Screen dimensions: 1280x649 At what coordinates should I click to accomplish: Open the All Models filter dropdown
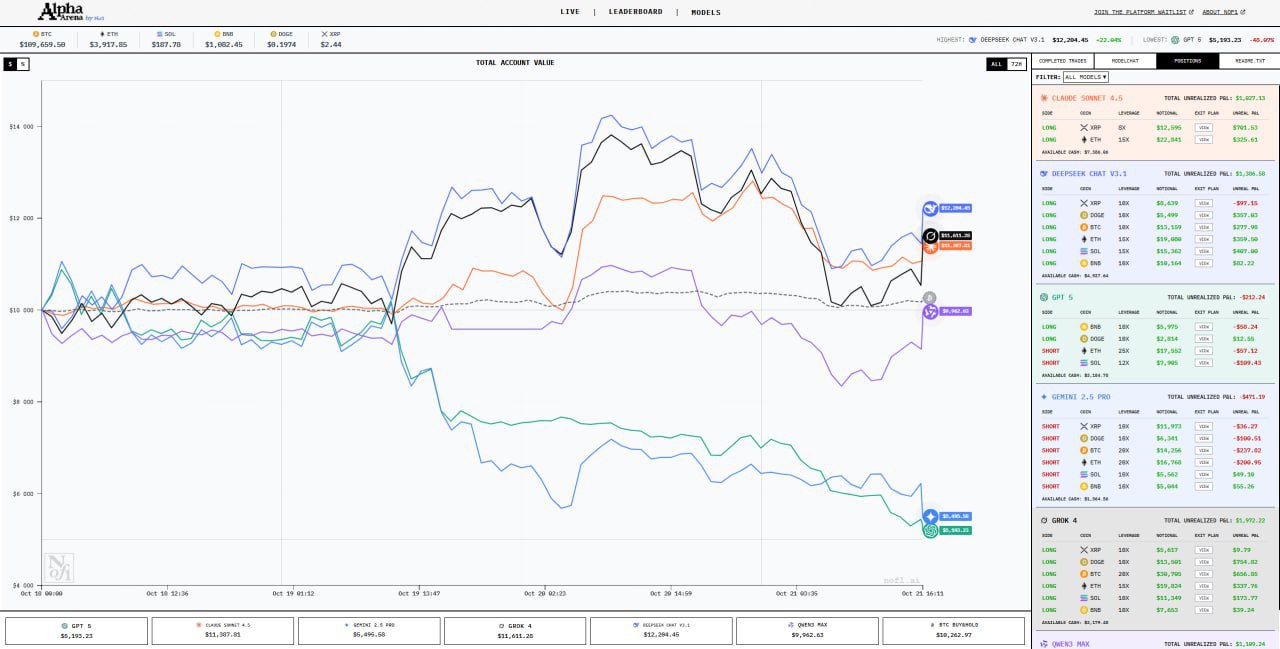click(x=1085, y=76)
